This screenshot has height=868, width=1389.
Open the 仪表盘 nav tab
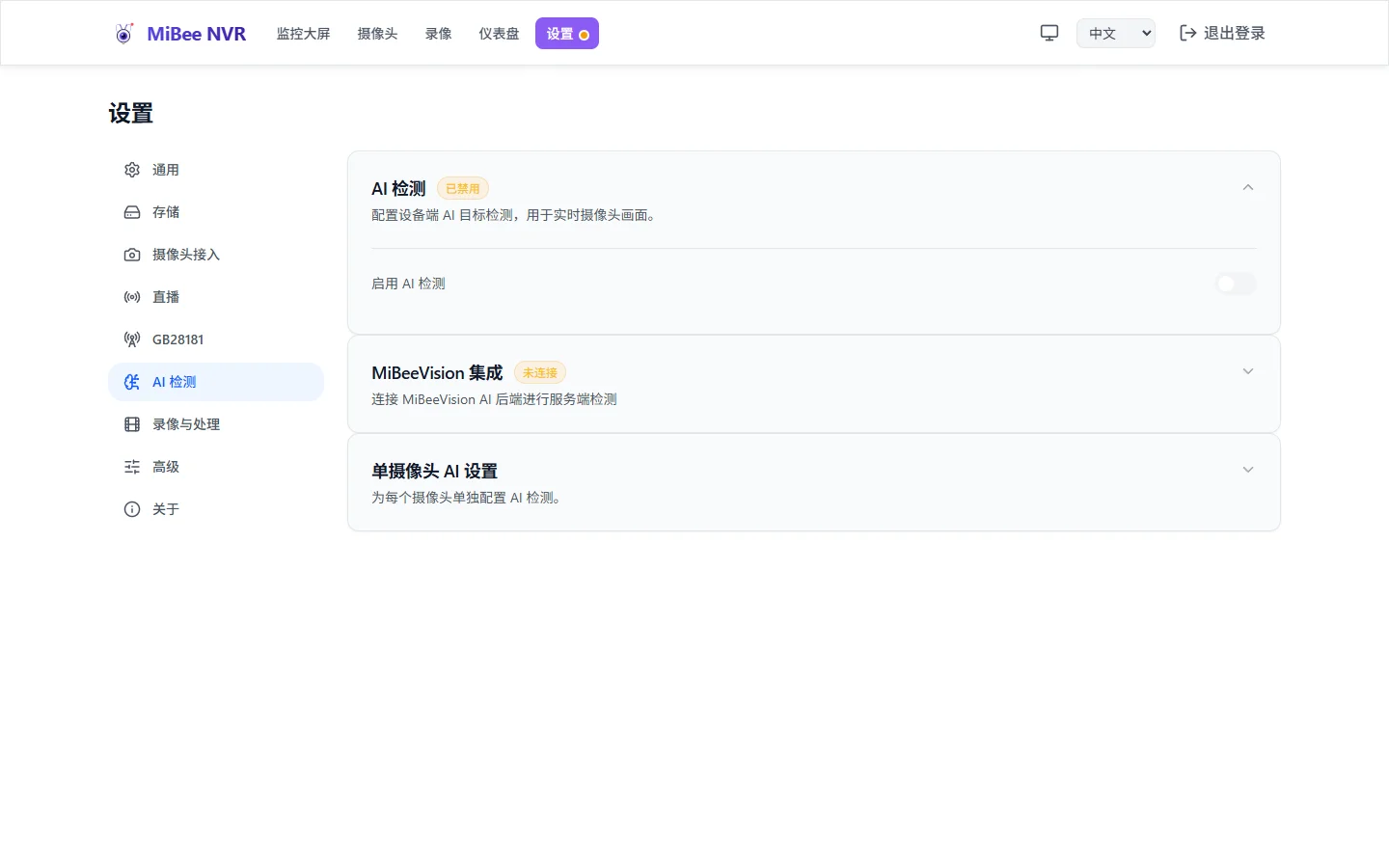(499, 34)
